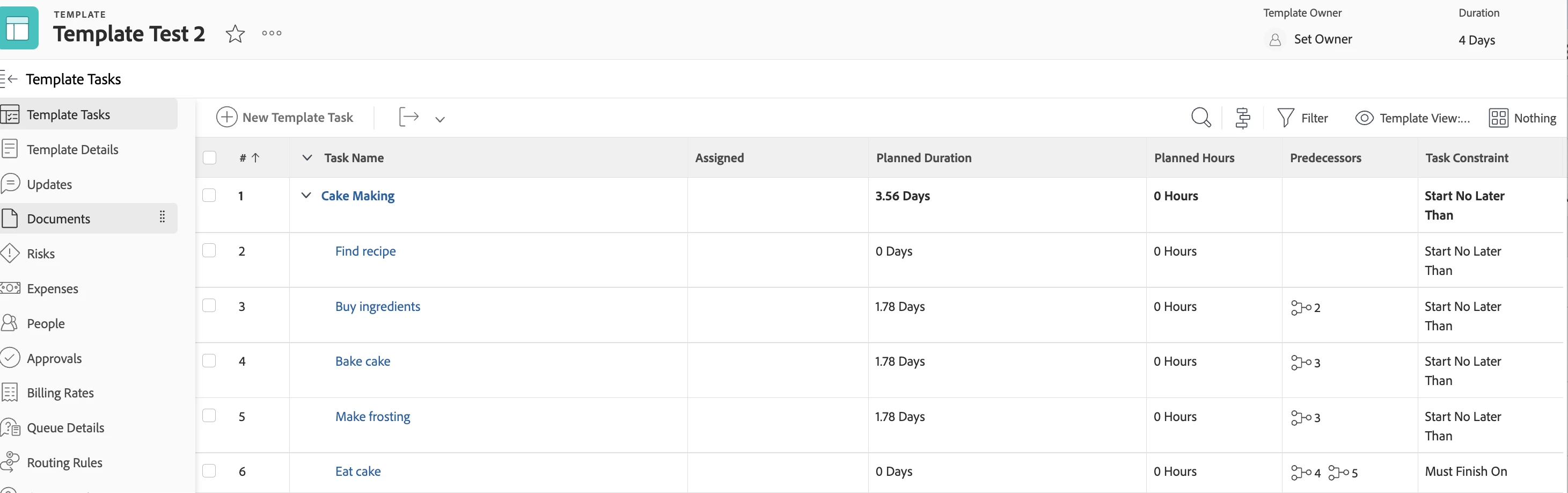1568x493 pixels.
Task: Check the box for the Find recipe row
Action: click(x=209, y=250)
